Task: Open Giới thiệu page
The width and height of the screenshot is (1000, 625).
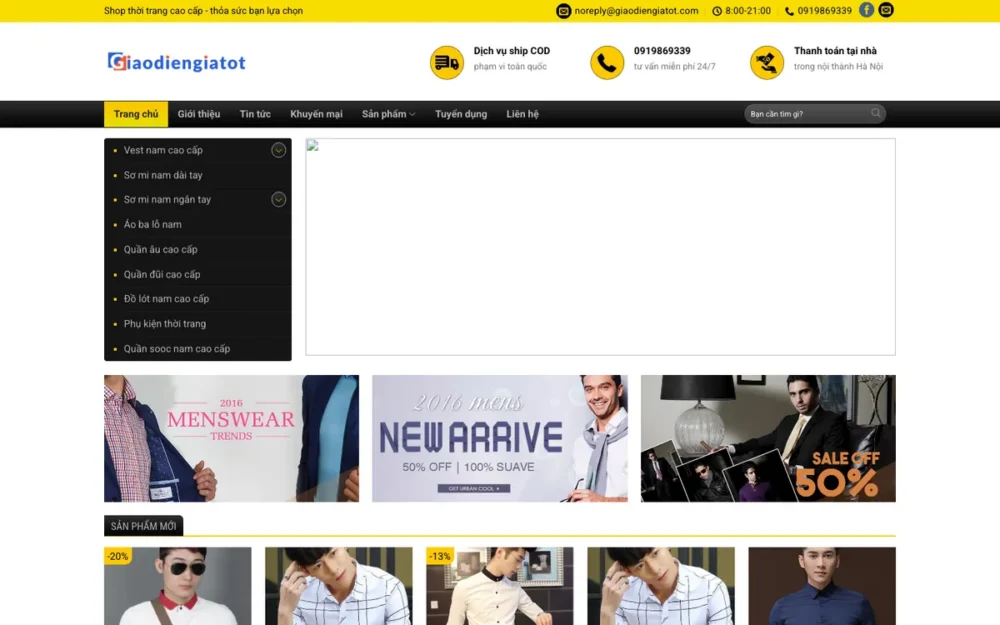Action: (198, 114)
